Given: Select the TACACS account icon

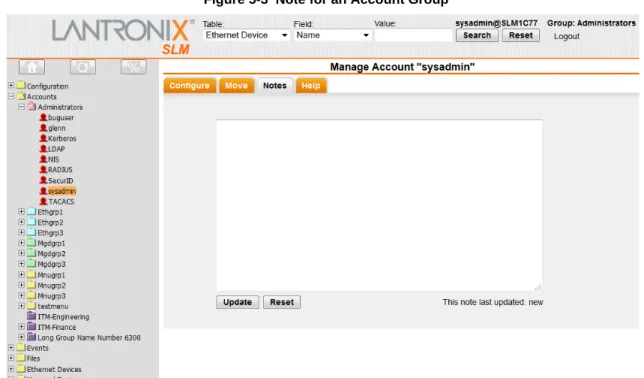Looking at the screenshot, I should point(43,201).
